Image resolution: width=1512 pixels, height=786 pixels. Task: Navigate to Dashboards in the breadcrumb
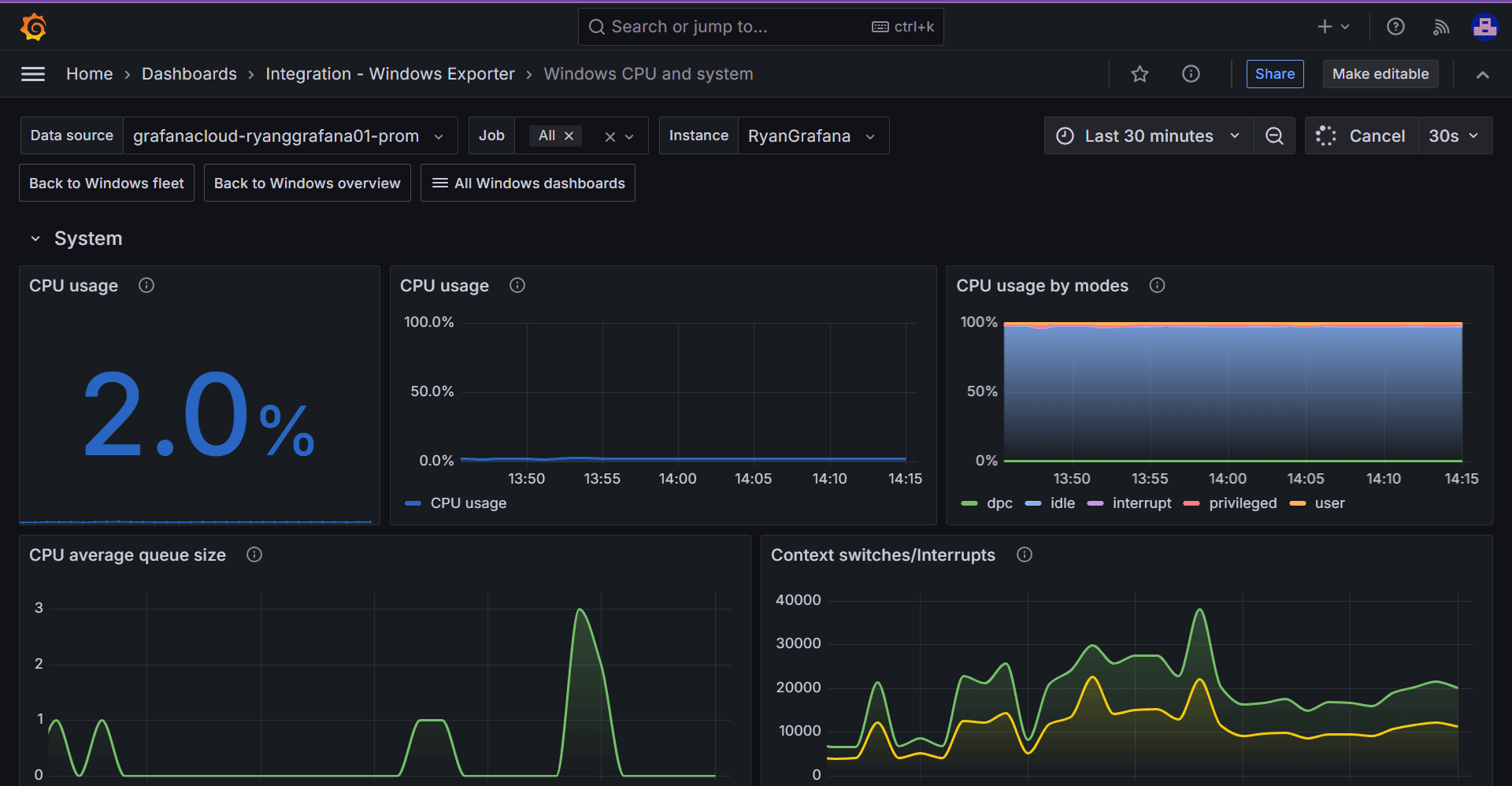pos(189,73)
